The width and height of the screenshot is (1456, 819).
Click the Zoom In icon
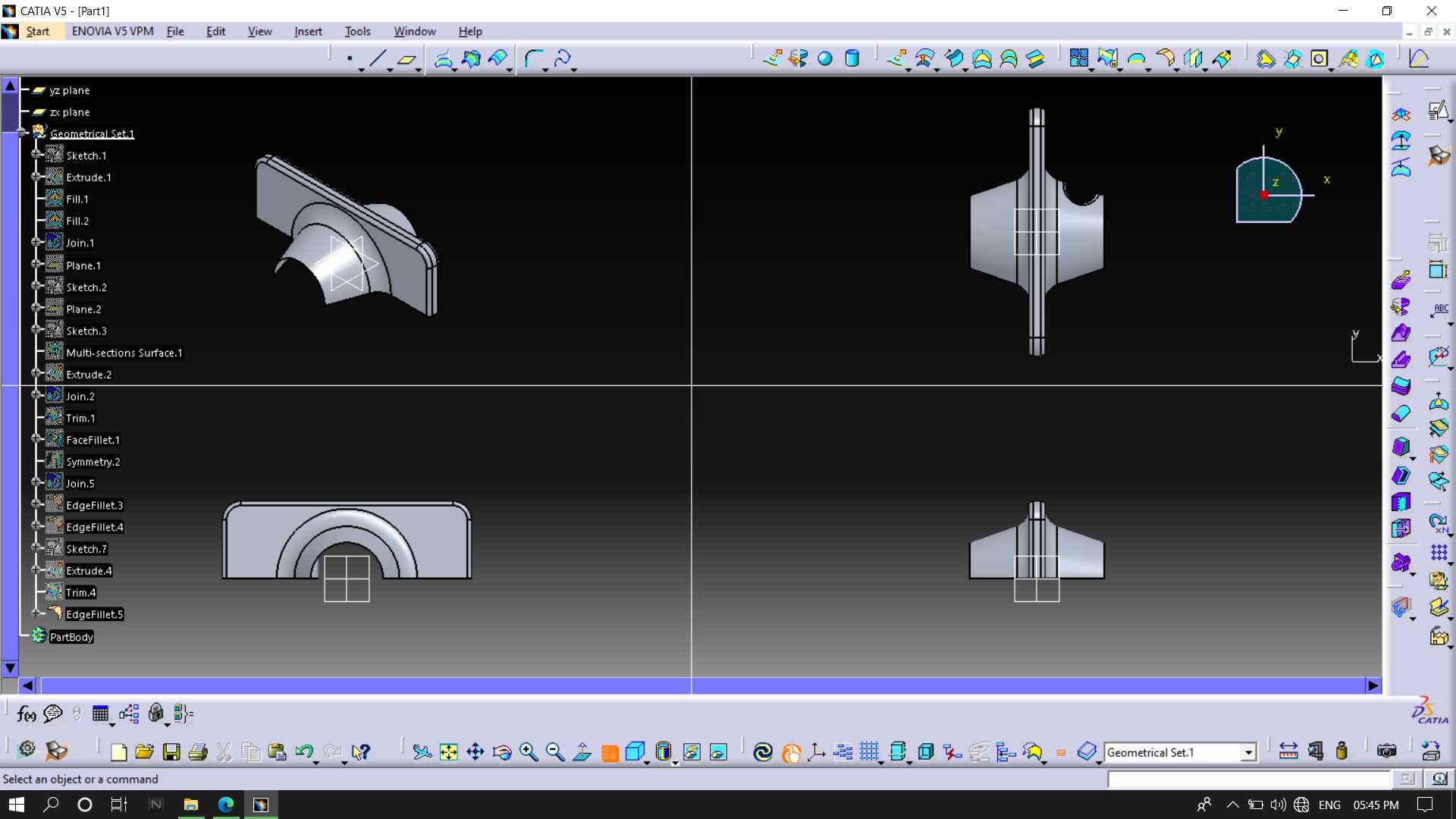529,752
